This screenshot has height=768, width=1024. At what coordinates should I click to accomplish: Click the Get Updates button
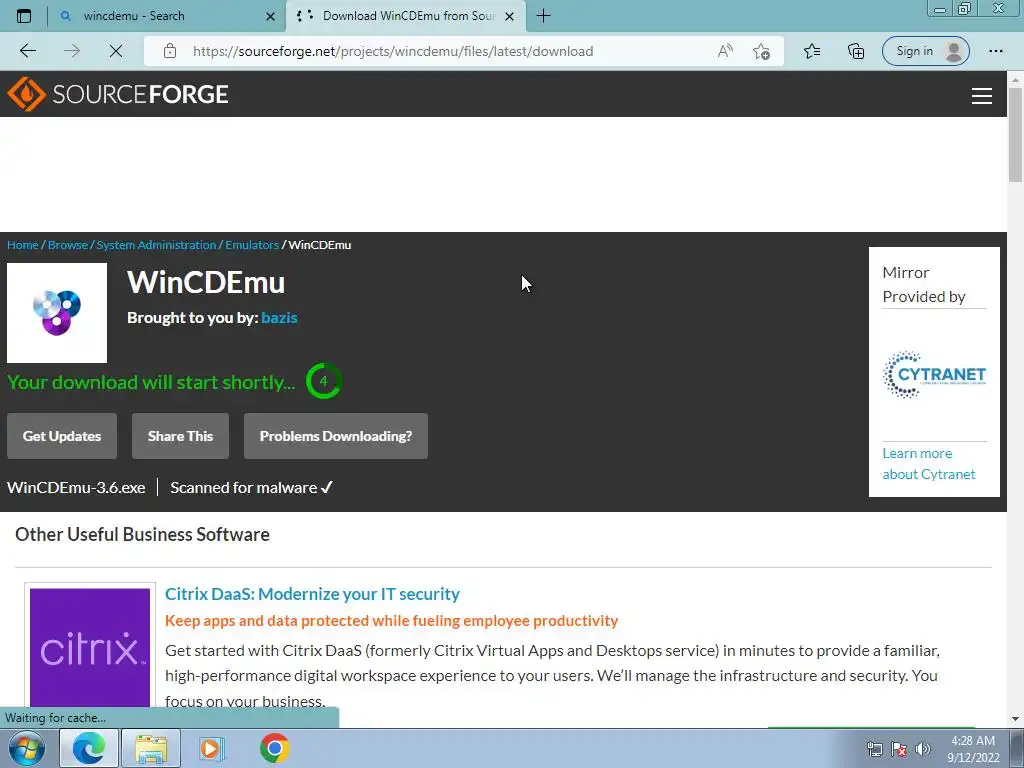pos(62,436)
